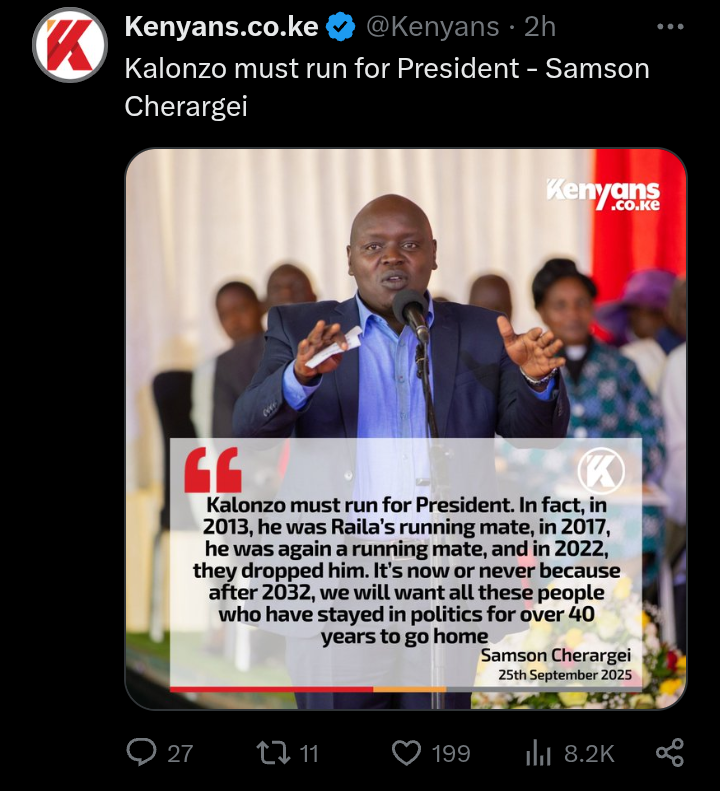Click the red quotation marks graphic
The width and height of the screenshot is (720, 791).
click(213, 470)
